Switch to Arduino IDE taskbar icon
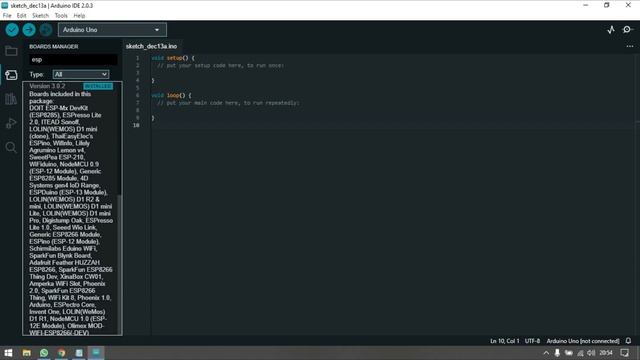The image size is (640, 360). pos(96,353)
